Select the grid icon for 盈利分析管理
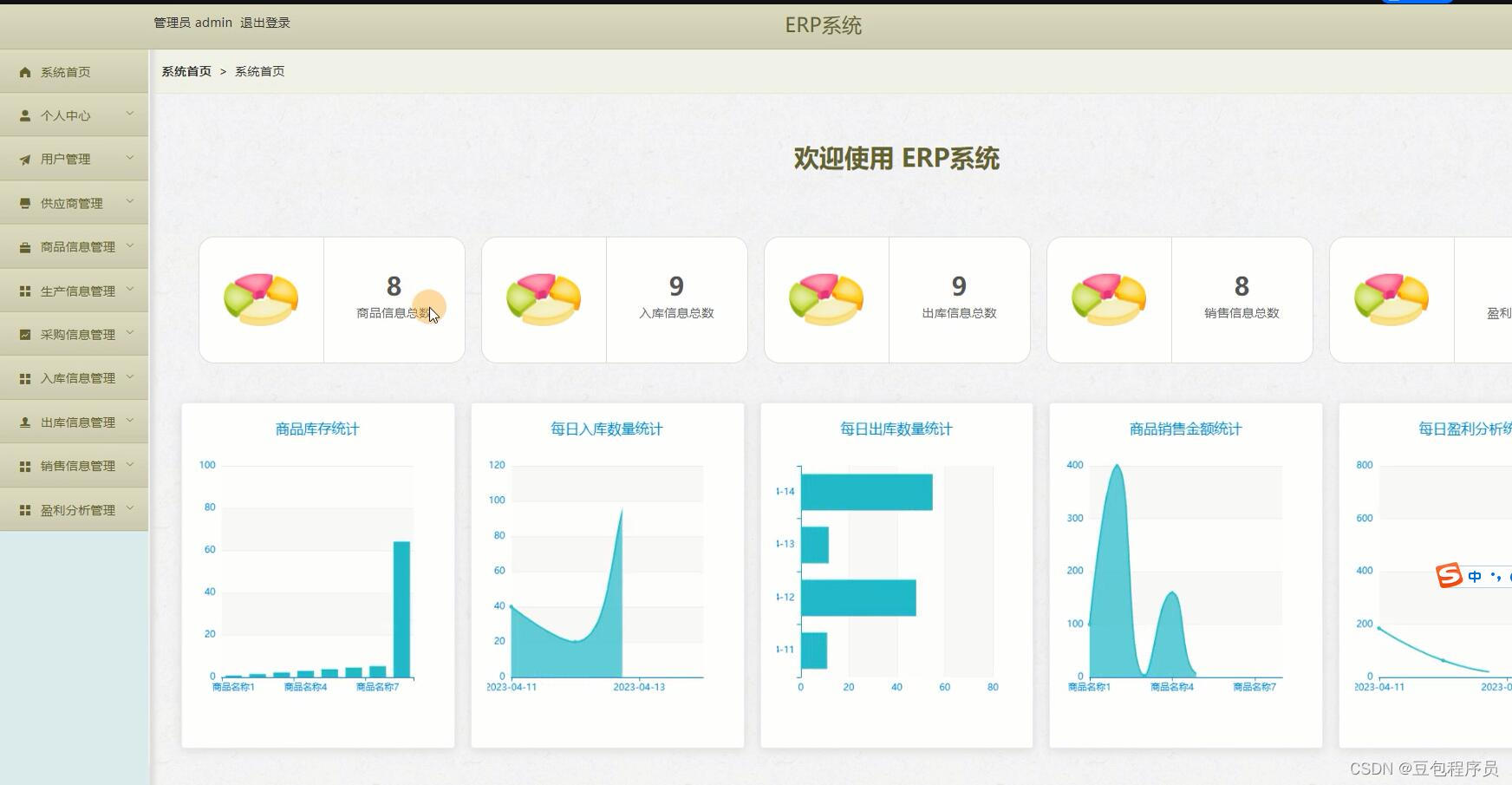The image size is (1512, 785). point(24,509)
